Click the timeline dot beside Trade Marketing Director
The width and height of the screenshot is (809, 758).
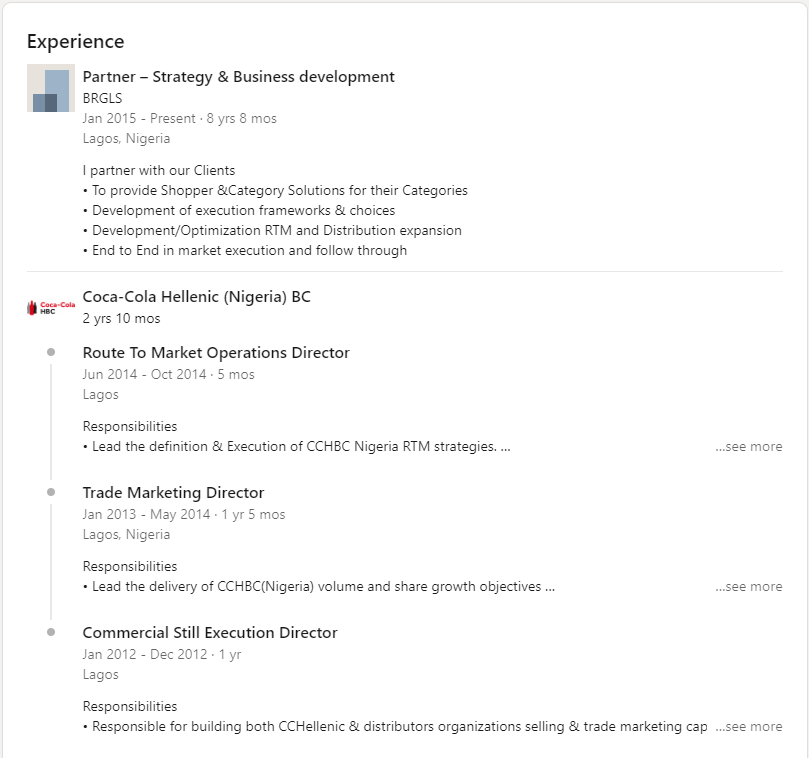(51, 492)
